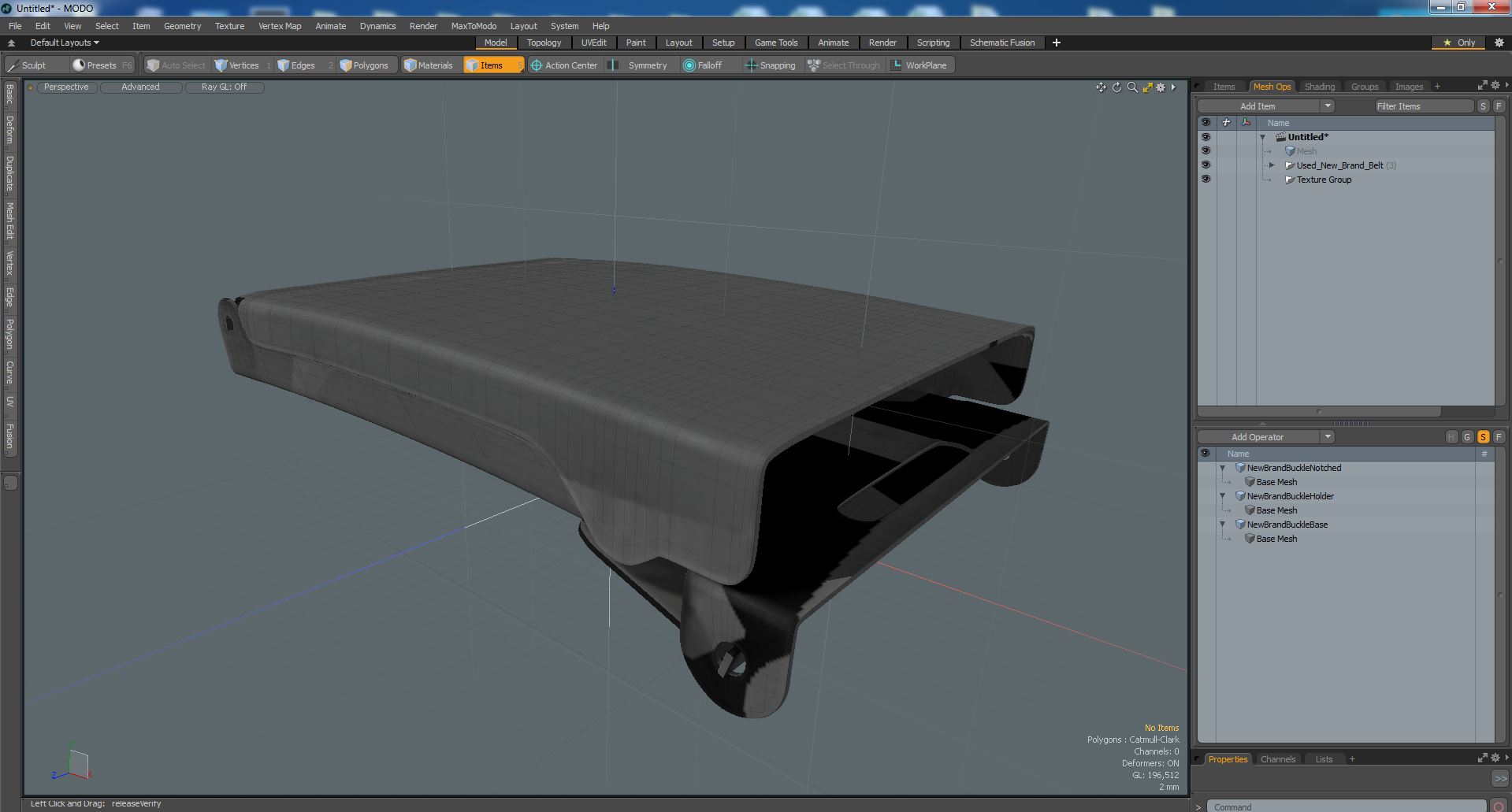
Task: Toggle visibility of Used_New_Brand_Belt
Action: (1206, 165)
